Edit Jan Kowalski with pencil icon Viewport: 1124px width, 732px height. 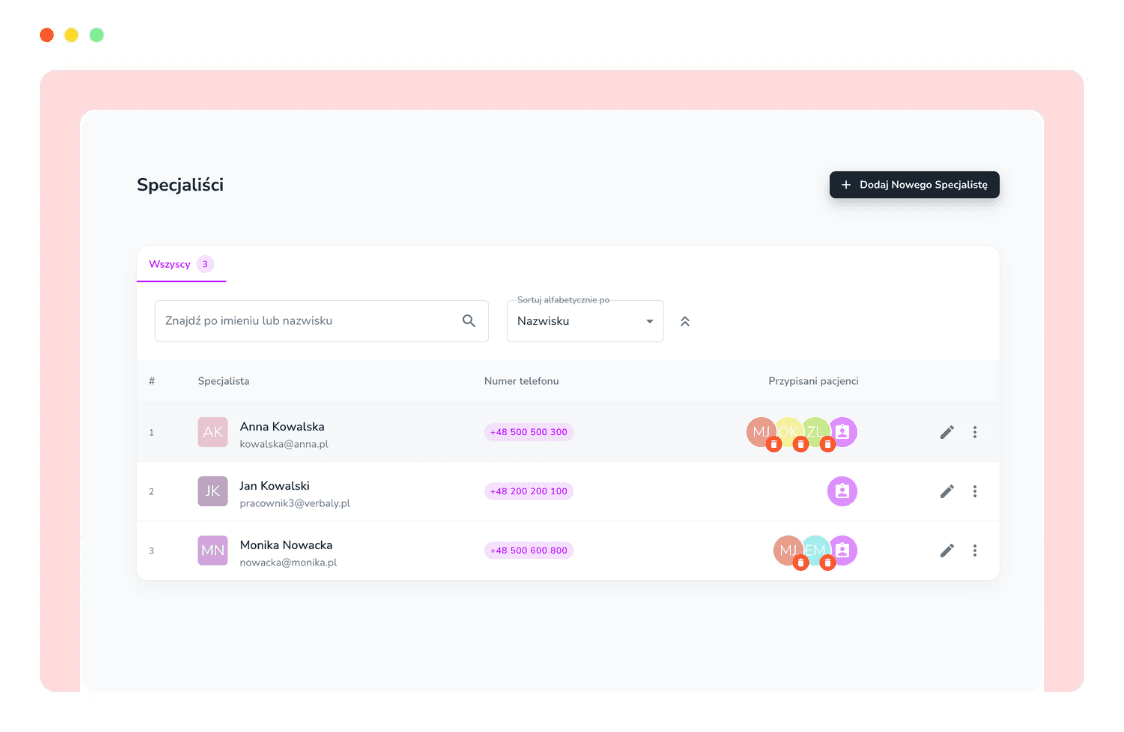tap(947, 491)
